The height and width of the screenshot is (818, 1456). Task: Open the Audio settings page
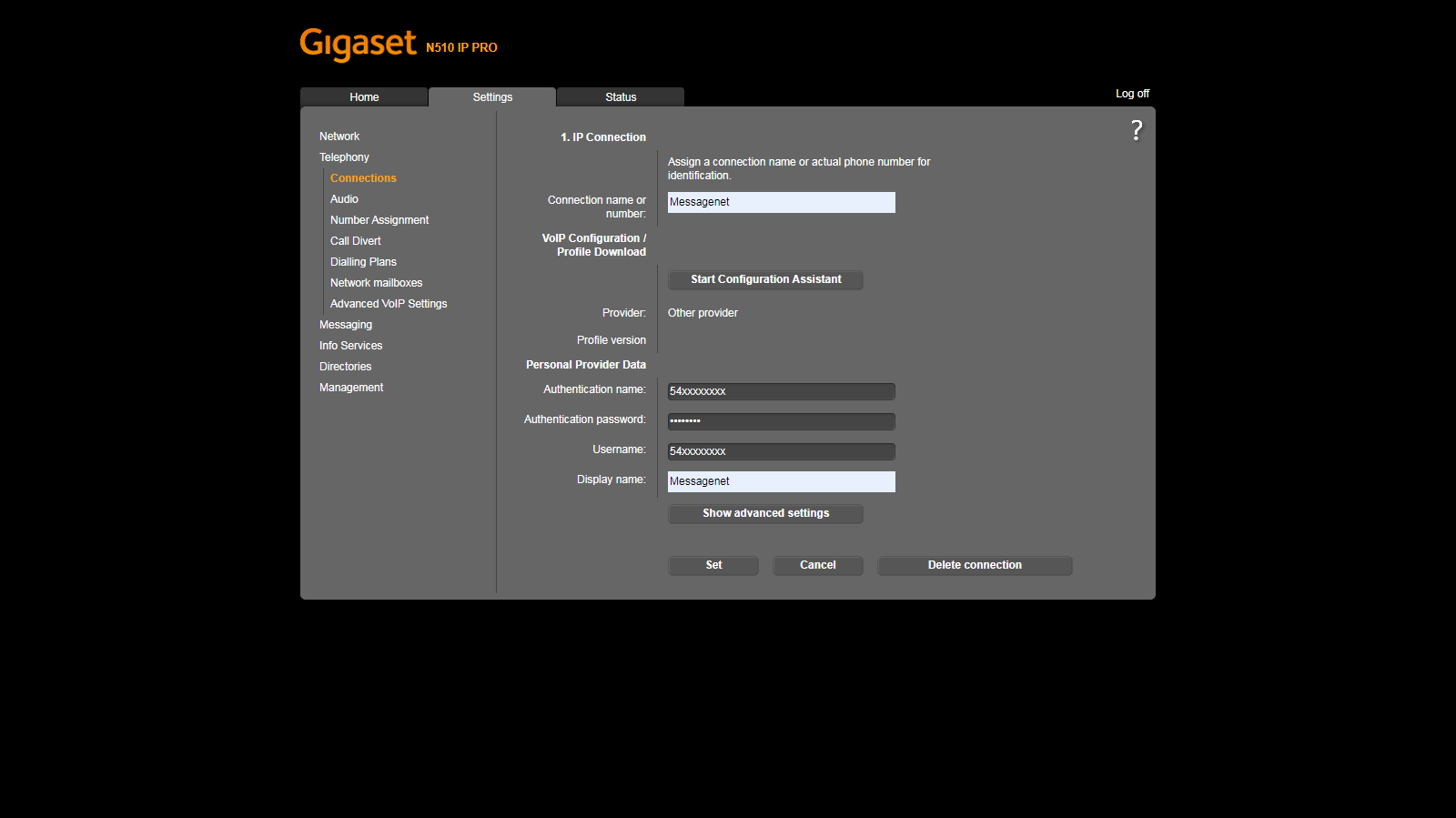coord(344,199)
